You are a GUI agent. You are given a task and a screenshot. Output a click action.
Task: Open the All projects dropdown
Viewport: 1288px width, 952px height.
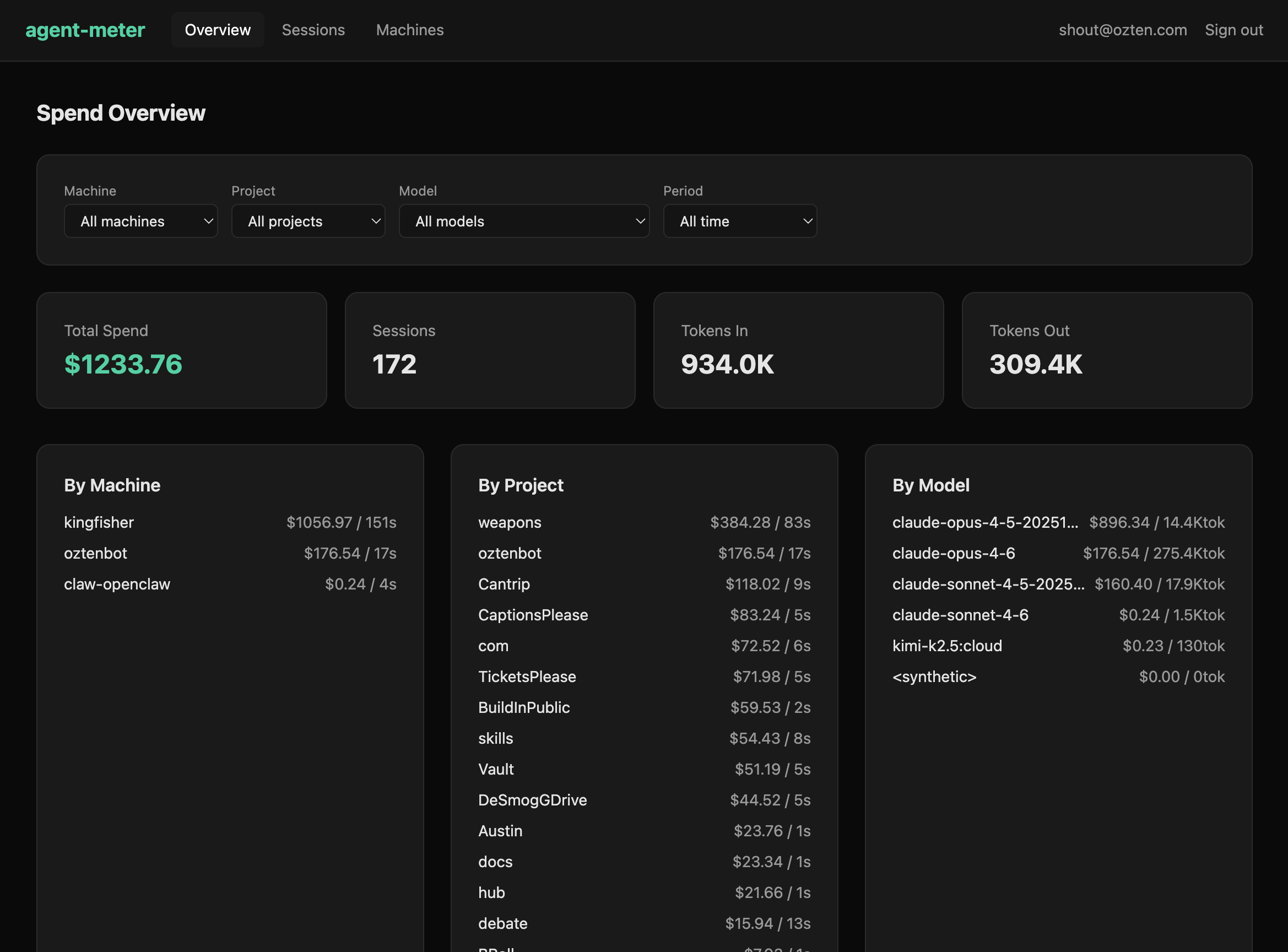coord(309,221)
